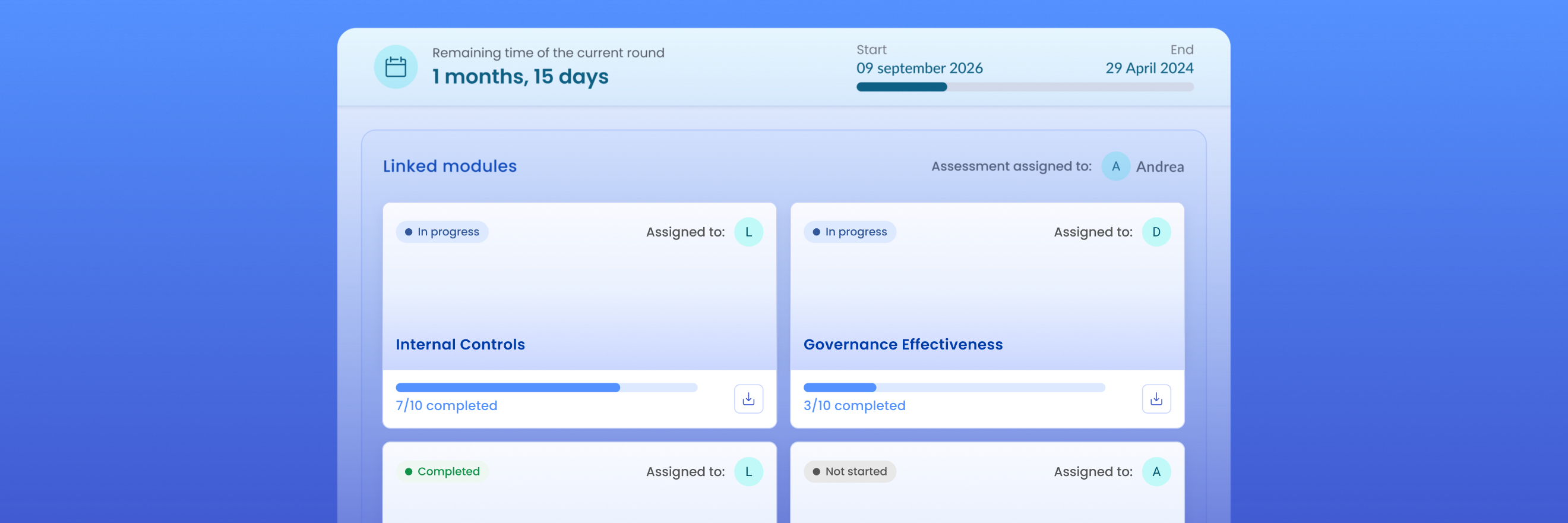
Task: Click the '7/10 completed' text
Action: pyautogui.click(x=446, y=405)
